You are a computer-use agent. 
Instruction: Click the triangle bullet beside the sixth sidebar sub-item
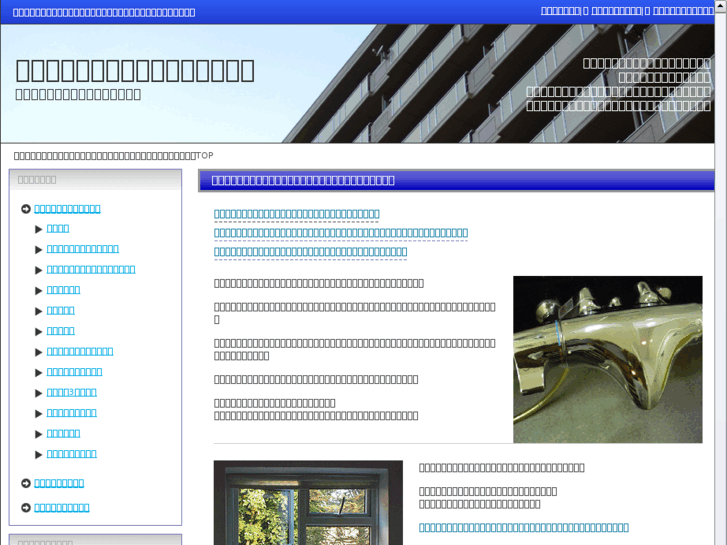tap(39, 331)
